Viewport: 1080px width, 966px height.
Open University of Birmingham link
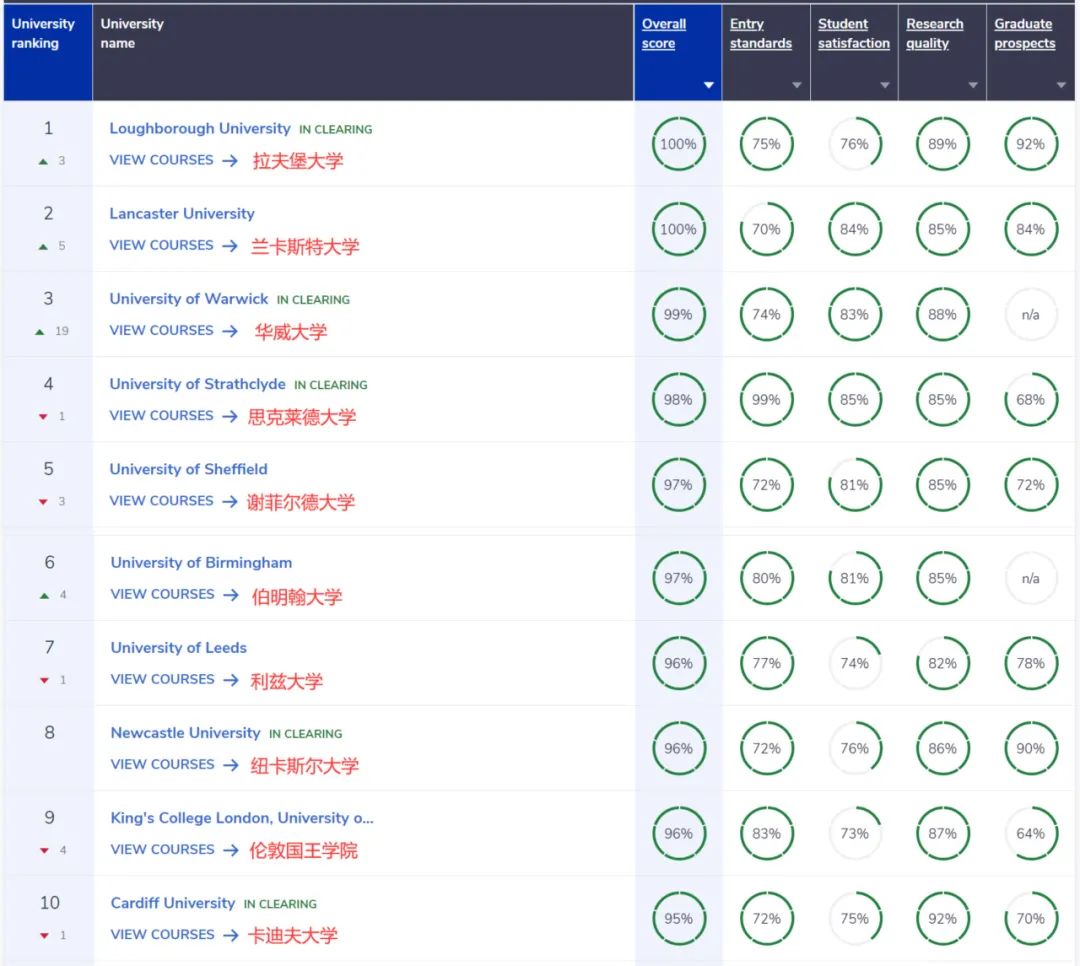[x=201, y=562]
